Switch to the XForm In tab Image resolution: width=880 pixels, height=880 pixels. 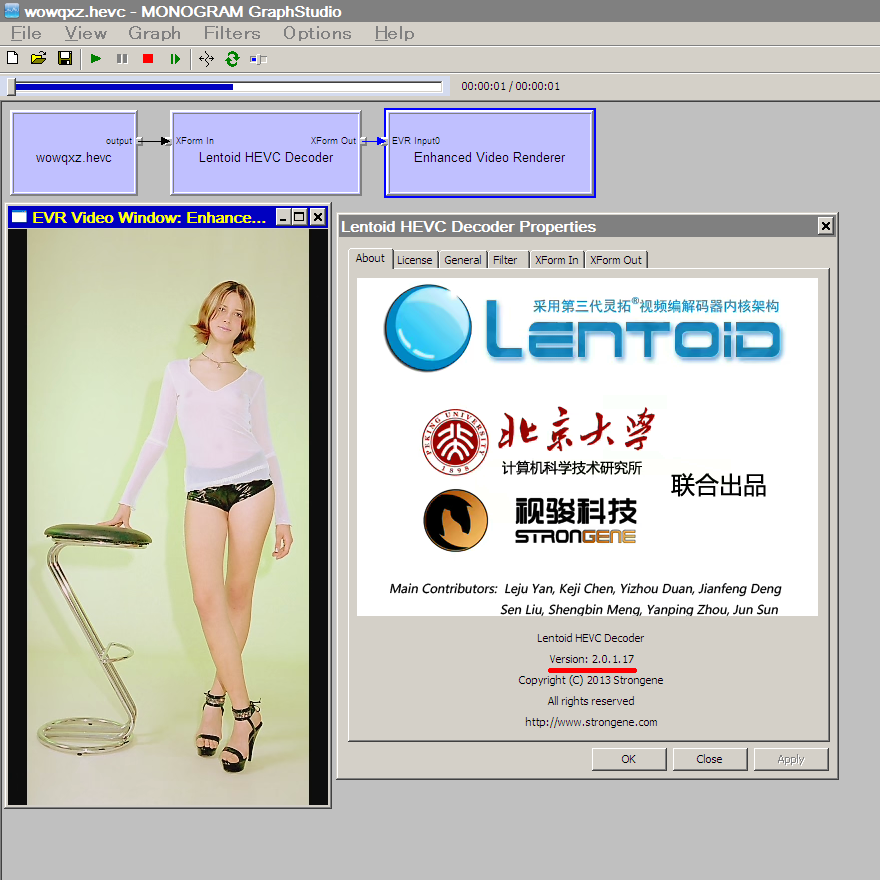click(557, 260)
